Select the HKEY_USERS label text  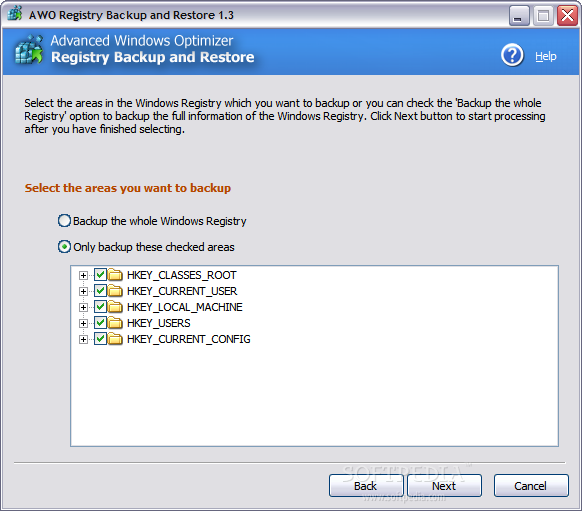tap(158, 323)
